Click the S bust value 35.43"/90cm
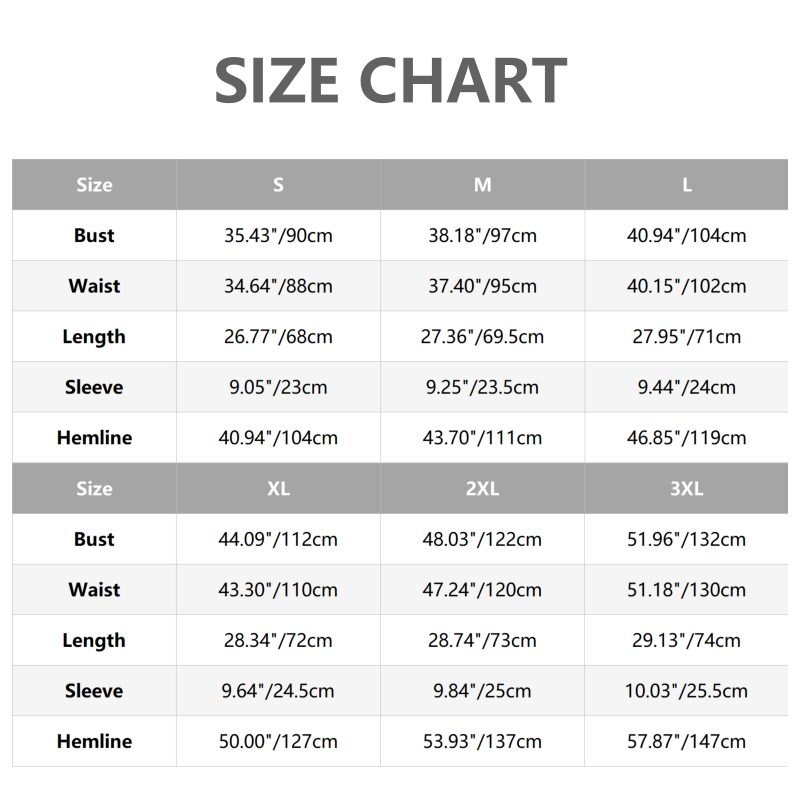 [x=278, y=236]
